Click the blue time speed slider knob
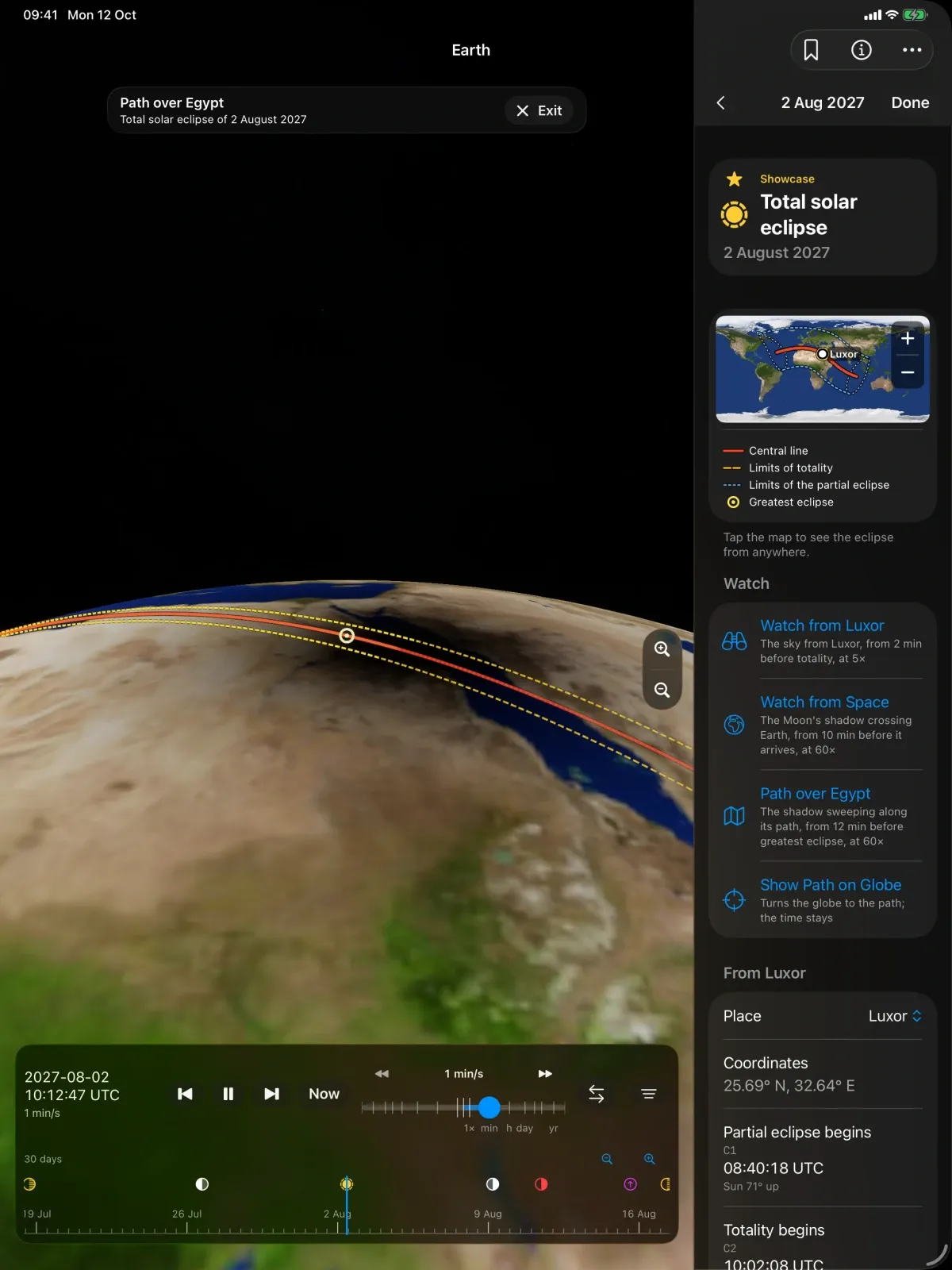 point(489,1107)
